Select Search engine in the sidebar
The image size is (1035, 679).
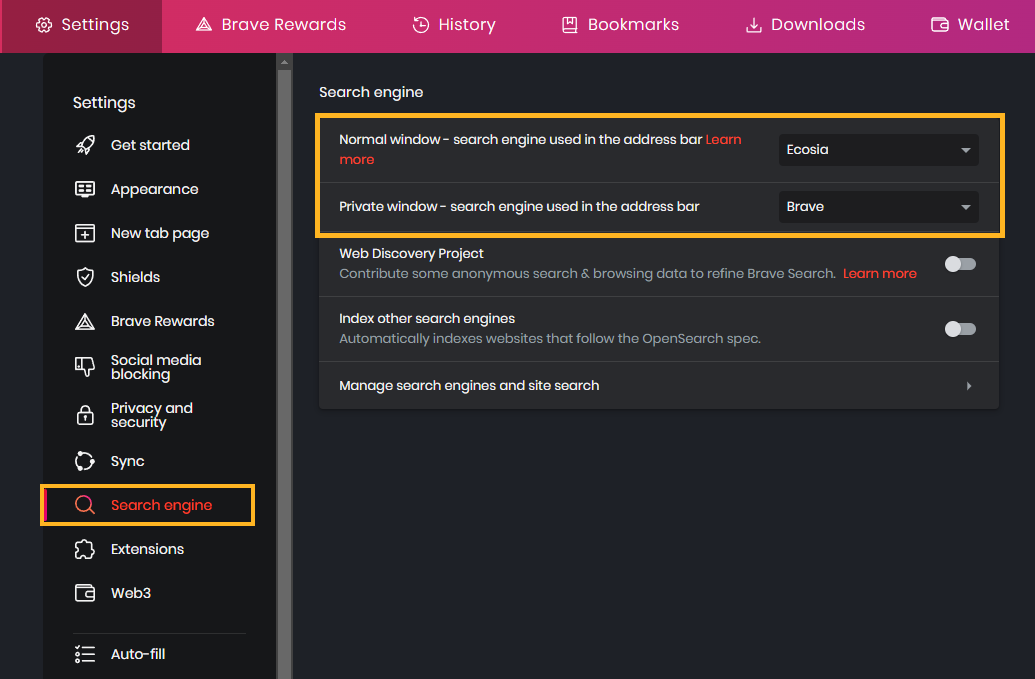coord(149,505)
